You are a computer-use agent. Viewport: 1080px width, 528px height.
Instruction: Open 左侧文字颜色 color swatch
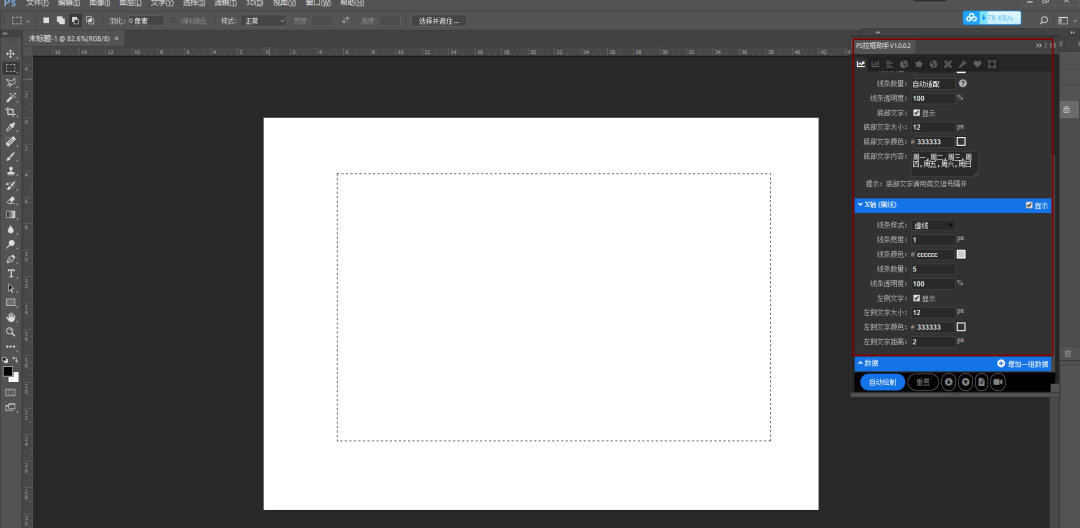[962, 327]
